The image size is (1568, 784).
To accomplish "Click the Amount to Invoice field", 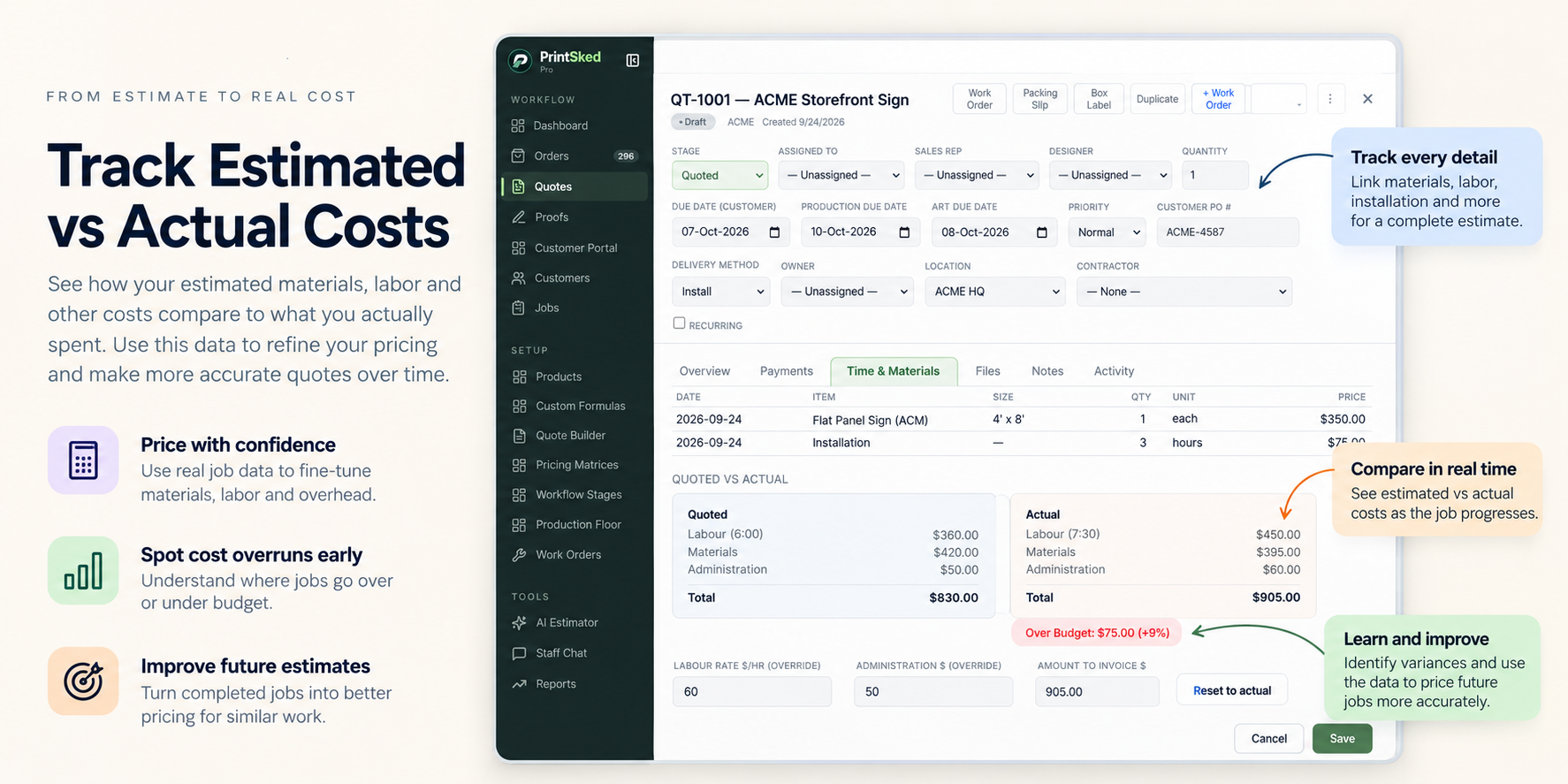I will tap(1097, 691).
